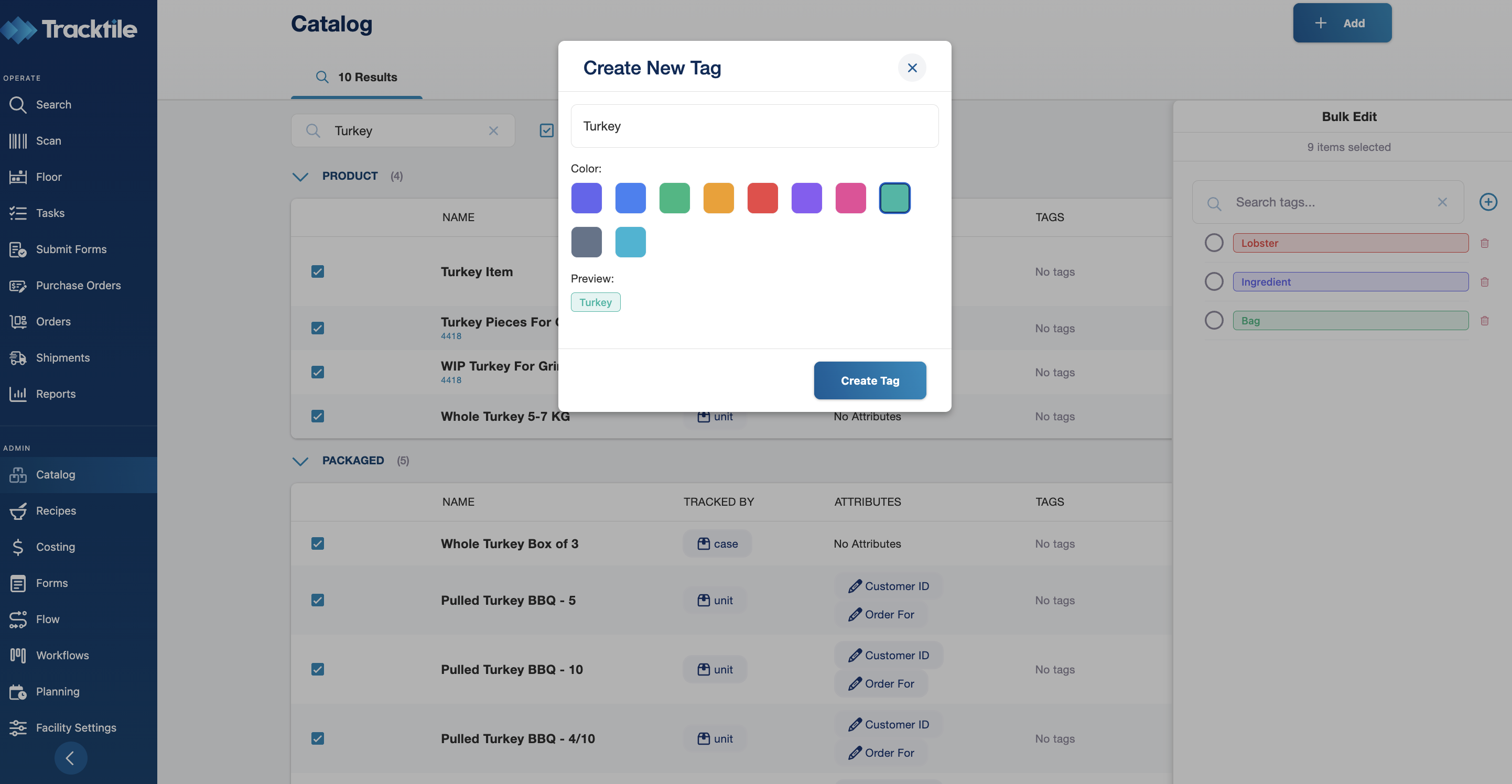Screen dimensions: 1512x784
Task: Click the Create Tag button
Action: point(869,380)
